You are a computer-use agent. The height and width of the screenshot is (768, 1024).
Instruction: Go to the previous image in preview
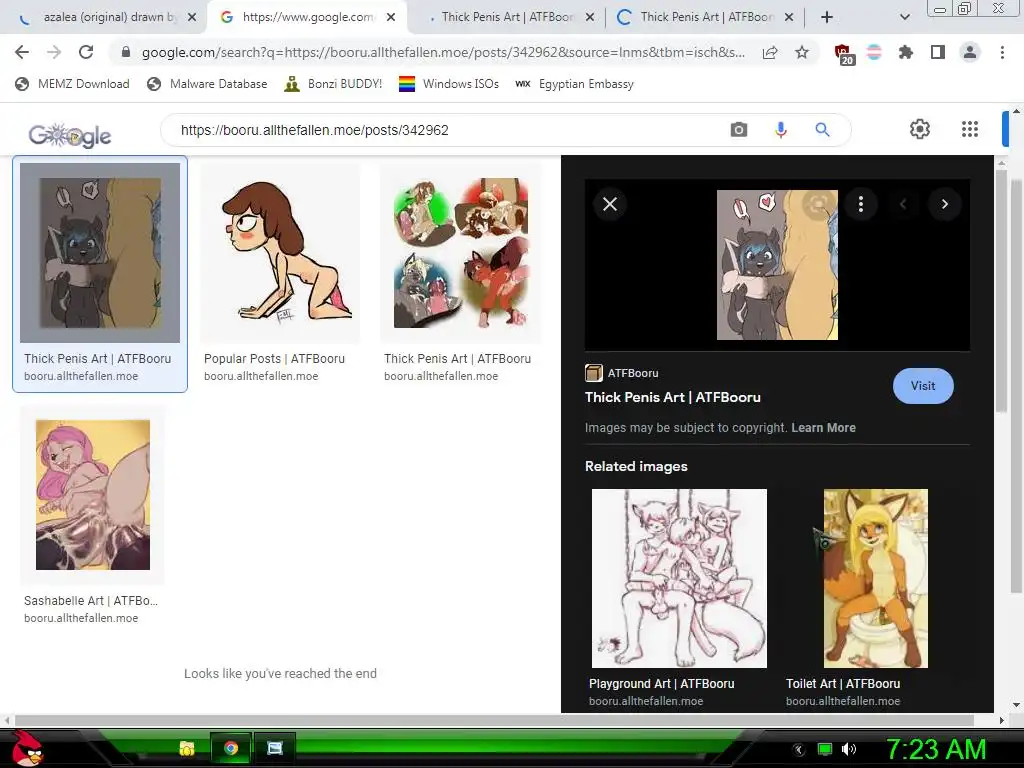click(903, 204)
